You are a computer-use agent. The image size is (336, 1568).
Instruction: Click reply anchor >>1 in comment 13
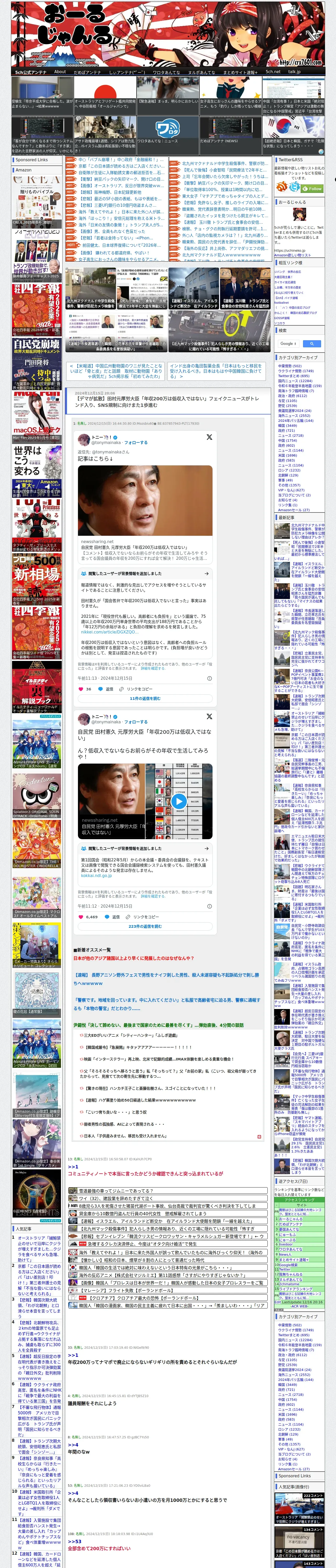click(x=73, y=1166)
